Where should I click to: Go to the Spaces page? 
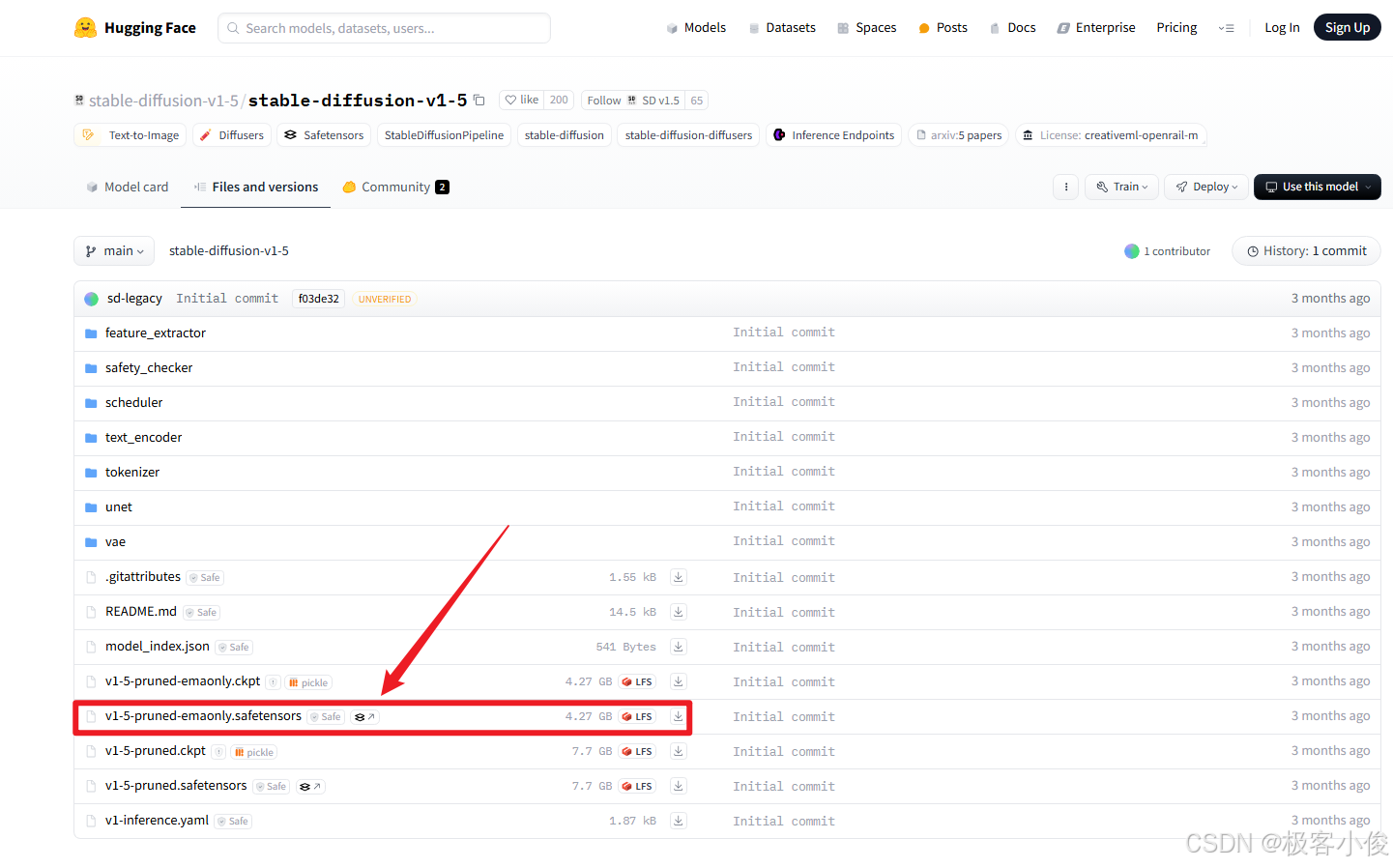tap(867, 28)
